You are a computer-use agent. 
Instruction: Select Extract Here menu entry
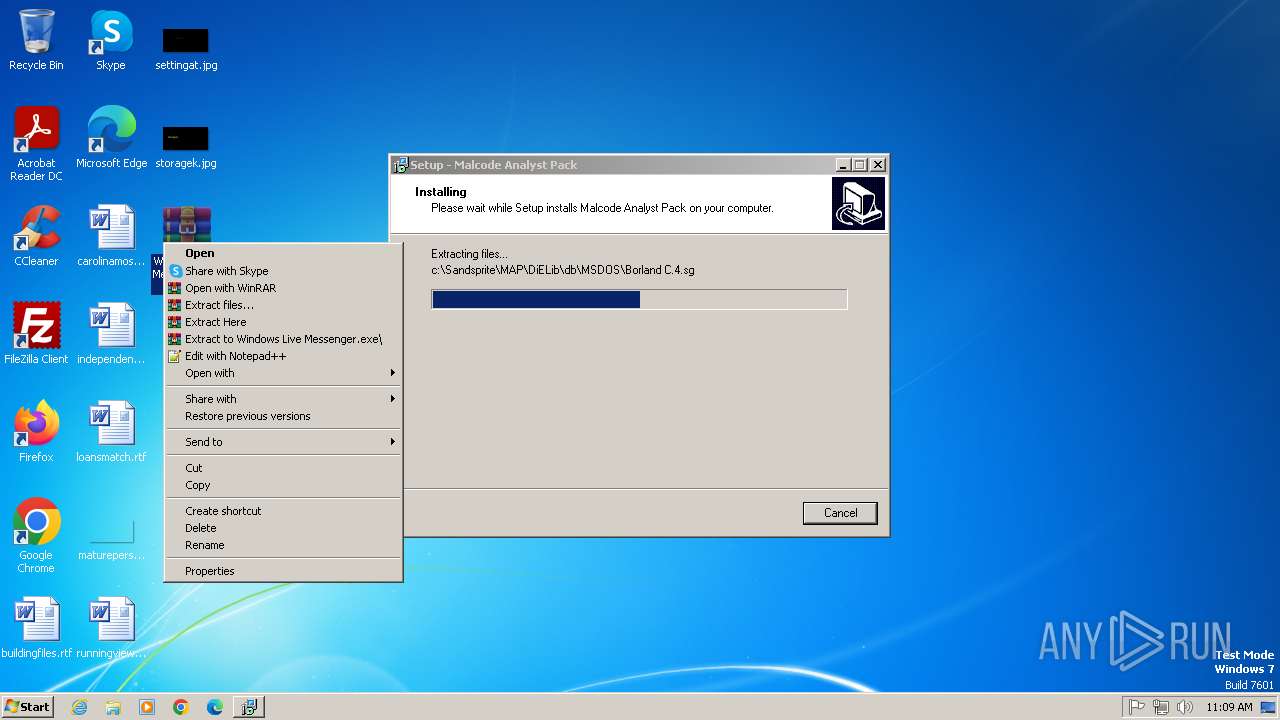tap(283, 322)
